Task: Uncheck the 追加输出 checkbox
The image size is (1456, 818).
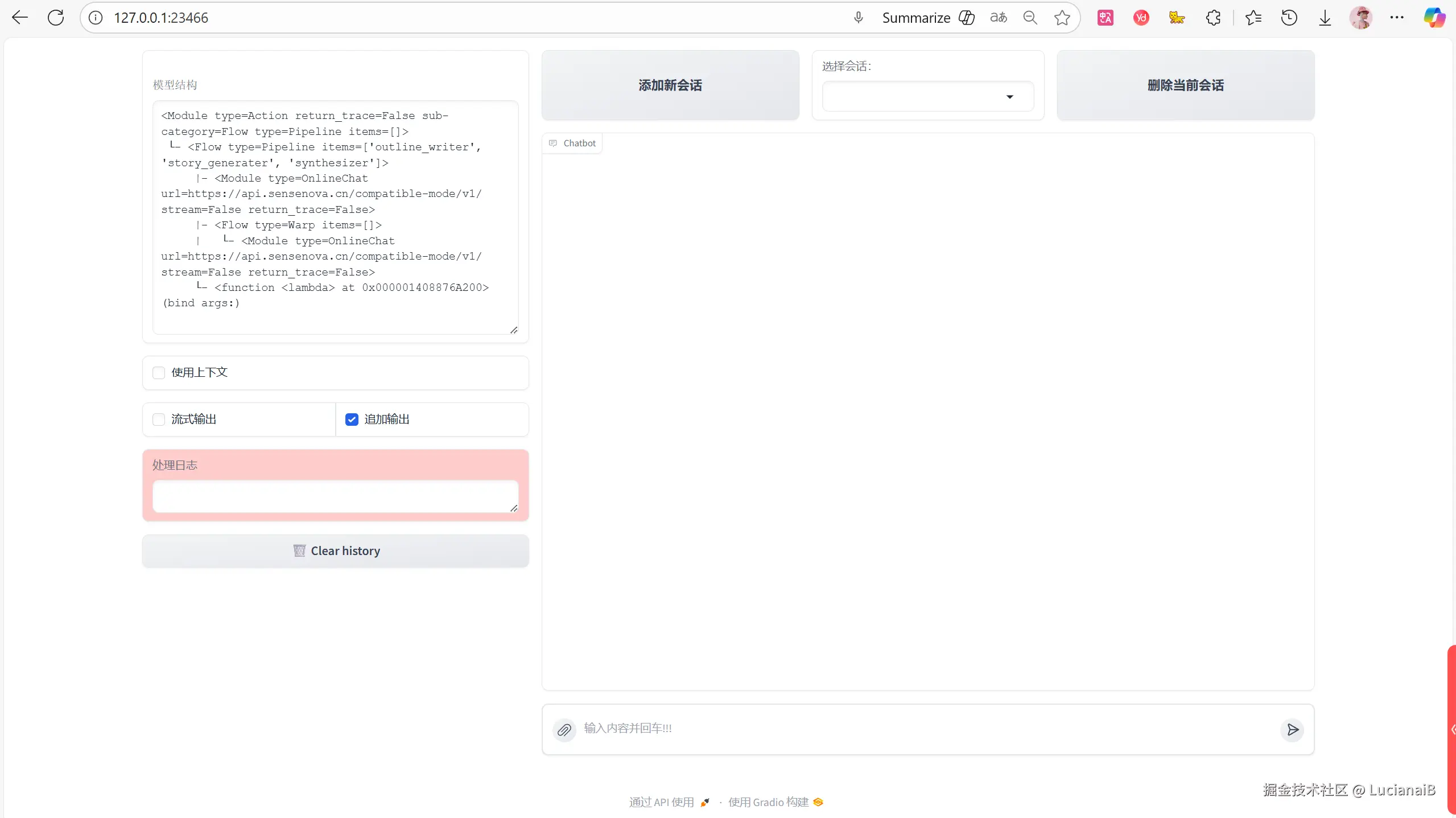Action: point(352,420)
